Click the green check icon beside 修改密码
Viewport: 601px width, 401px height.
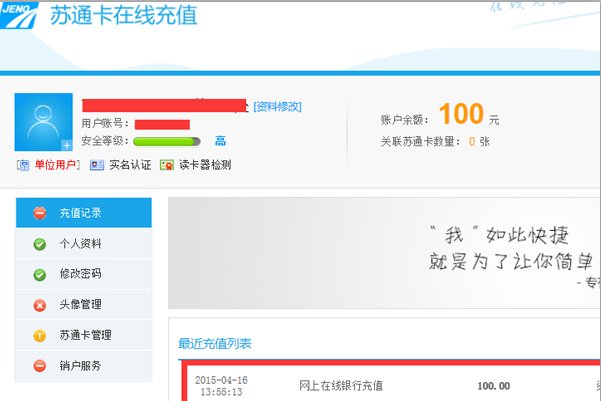(x=40, y=274)
